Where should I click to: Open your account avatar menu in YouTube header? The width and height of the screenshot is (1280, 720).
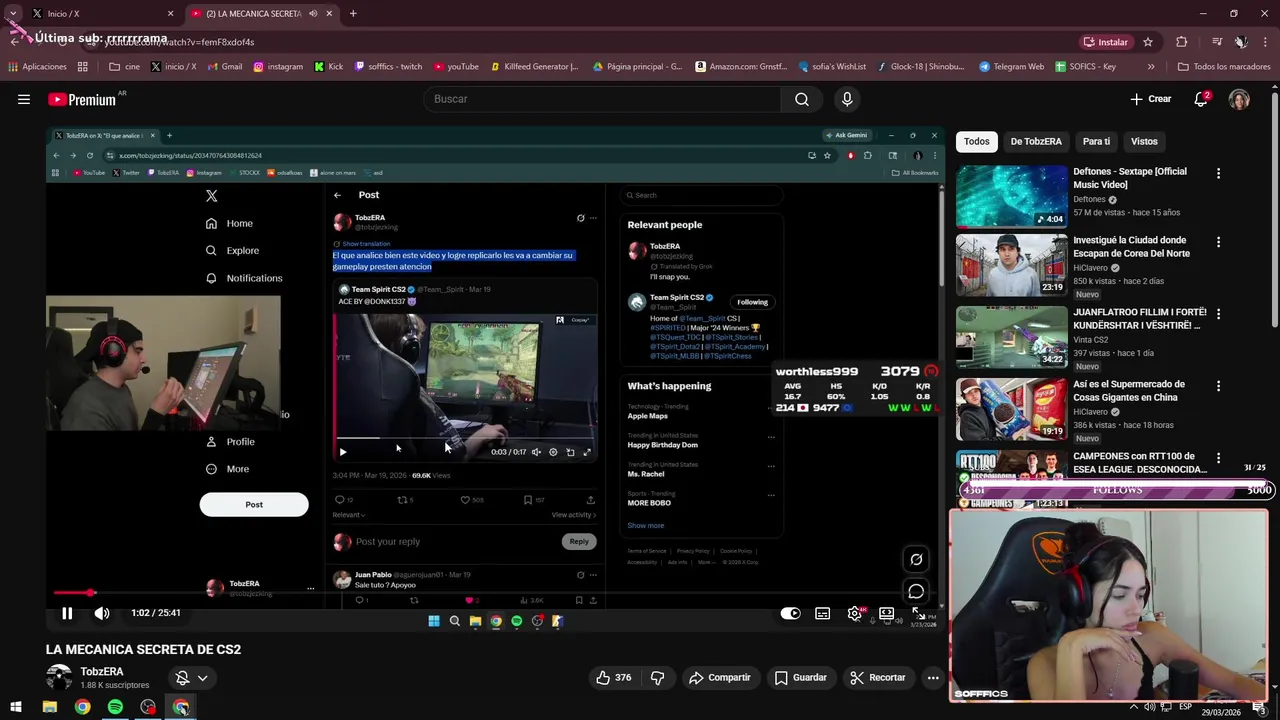[1239, 99]
